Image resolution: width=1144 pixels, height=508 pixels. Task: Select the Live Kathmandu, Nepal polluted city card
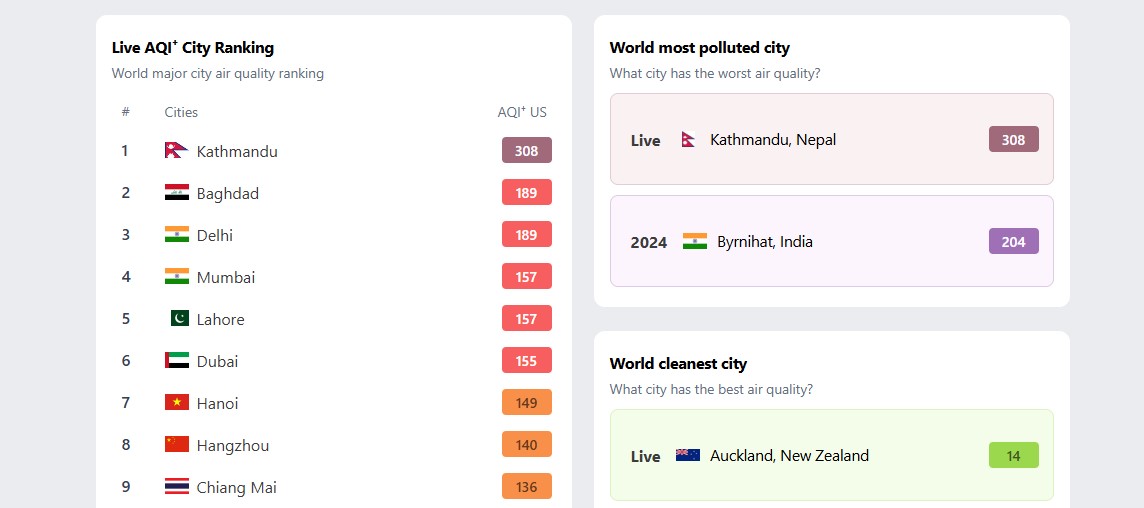[831, 139]
